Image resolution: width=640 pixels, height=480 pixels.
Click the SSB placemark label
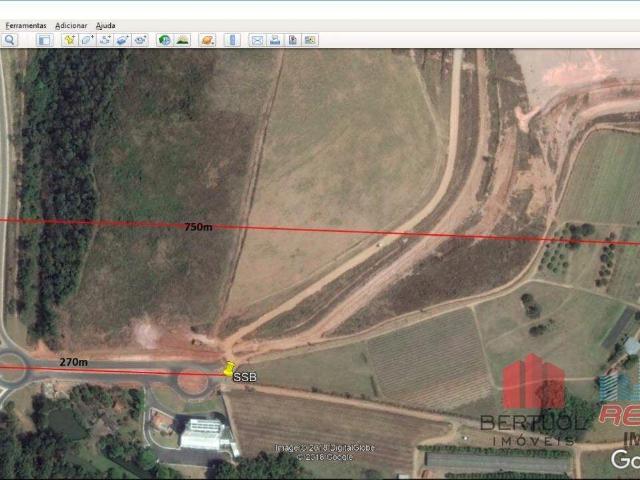coord(244,377)
